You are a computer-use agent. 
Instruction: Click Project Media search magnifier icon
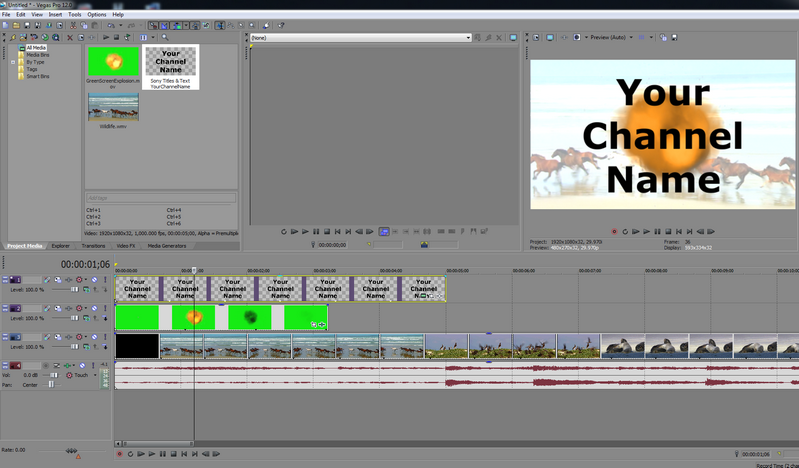click(x=165, y=37)
